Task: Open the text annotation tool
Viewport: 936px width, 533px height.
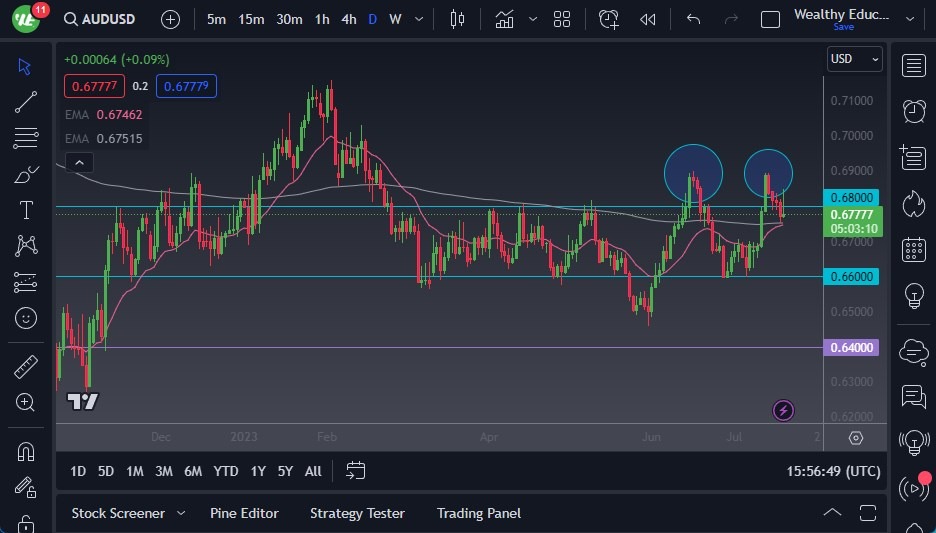Action: 26,210
